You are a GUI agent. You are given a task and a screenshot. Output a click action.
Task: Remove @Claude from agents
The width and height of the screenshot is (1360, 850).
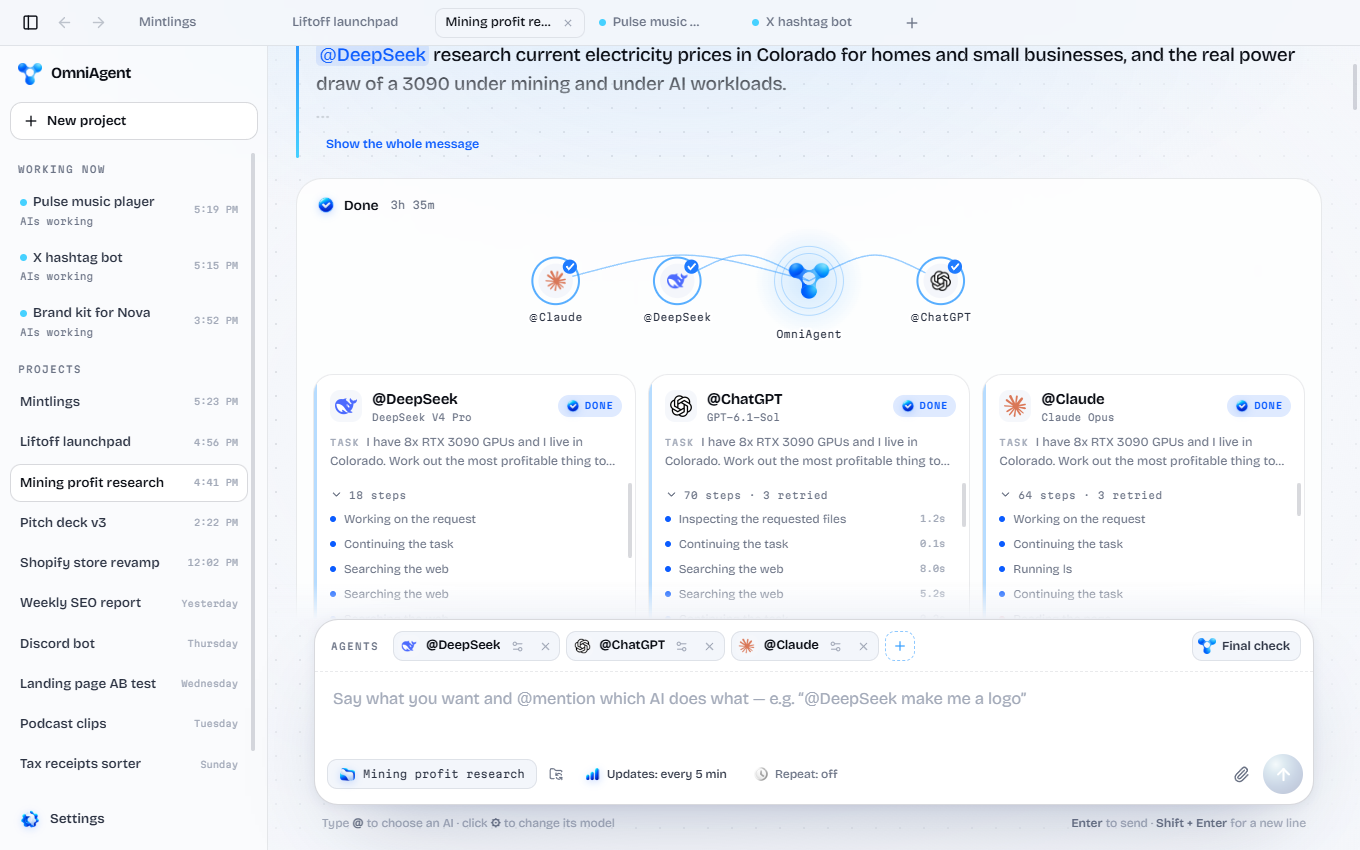[863, 646]
